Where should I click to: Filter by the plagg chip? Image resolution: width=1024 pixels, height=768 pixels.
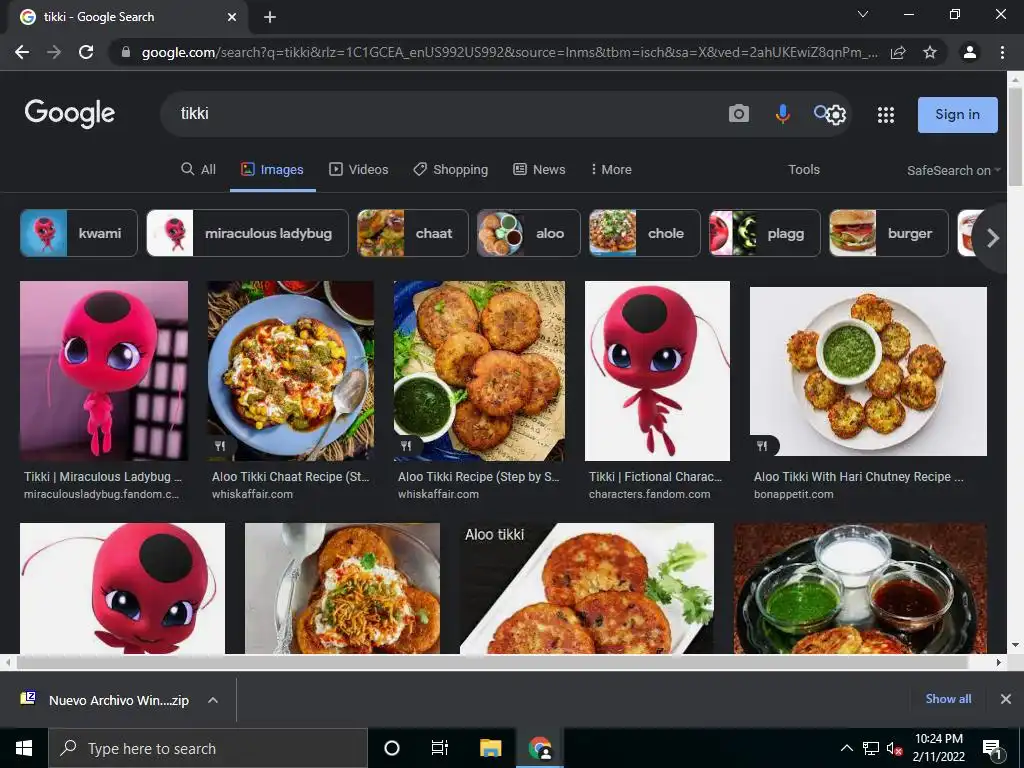(765, 233)
